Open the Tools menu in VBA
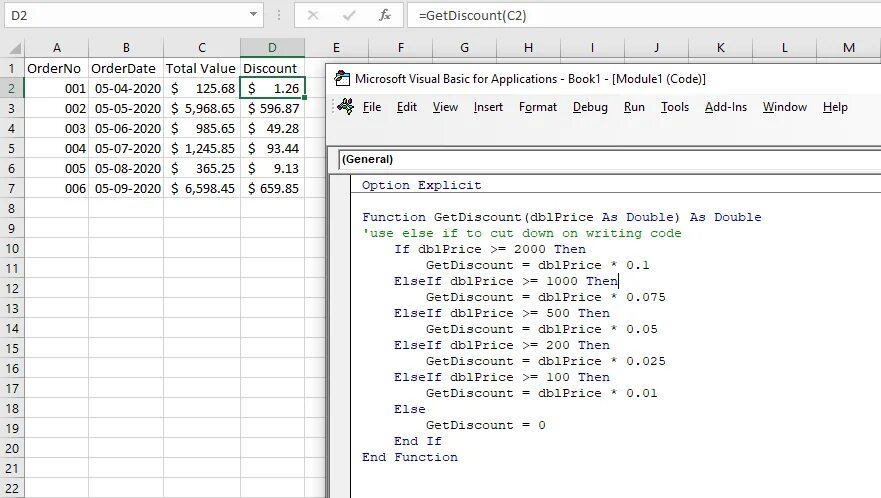Viewport: 881px width, 498px height. [x=674, y=107]
